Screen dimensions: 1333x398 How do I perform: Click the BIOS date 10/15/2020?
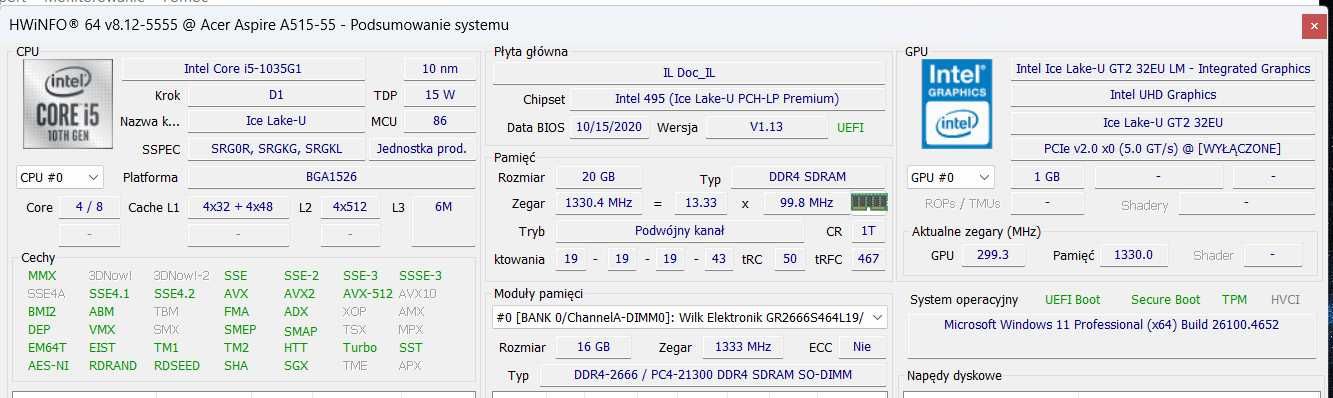click(610, 128)
